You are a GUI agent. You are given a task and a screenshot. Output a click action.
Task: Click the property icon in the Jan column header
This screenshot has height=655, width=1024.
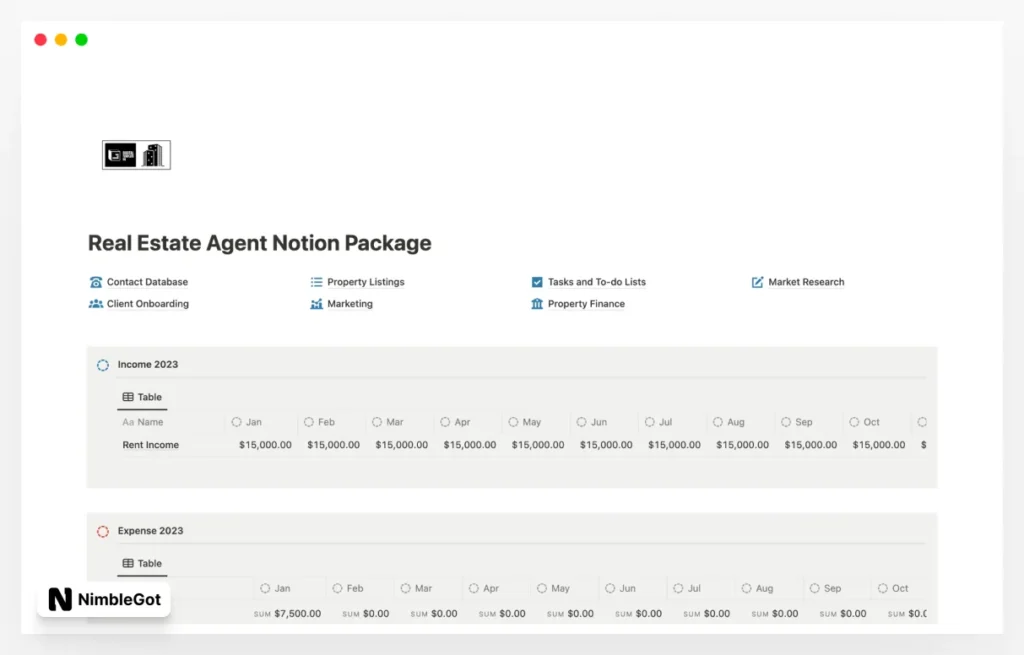tap(237, 422)
